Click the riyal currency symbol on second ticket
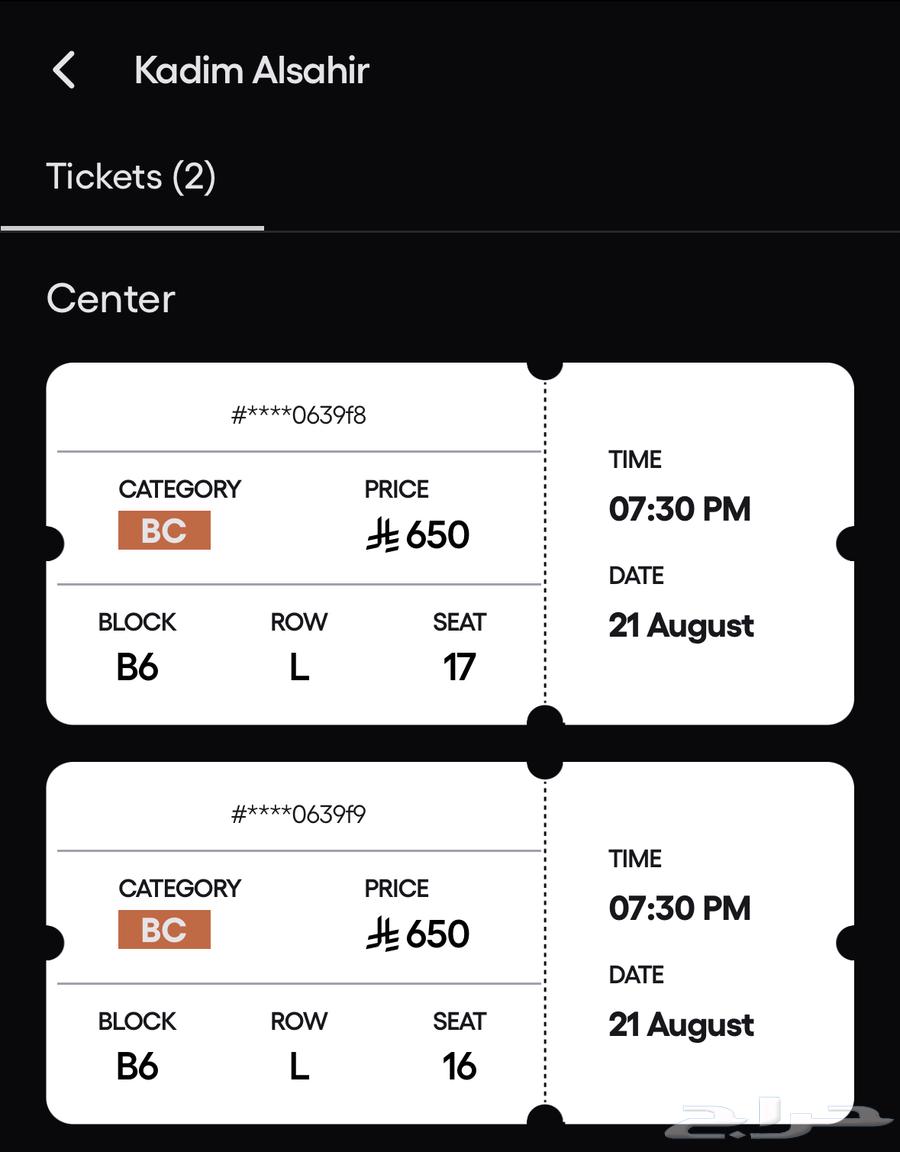The height and width of the screenshot is (1152, 900). pyautogui.click(x=382, y=935)
